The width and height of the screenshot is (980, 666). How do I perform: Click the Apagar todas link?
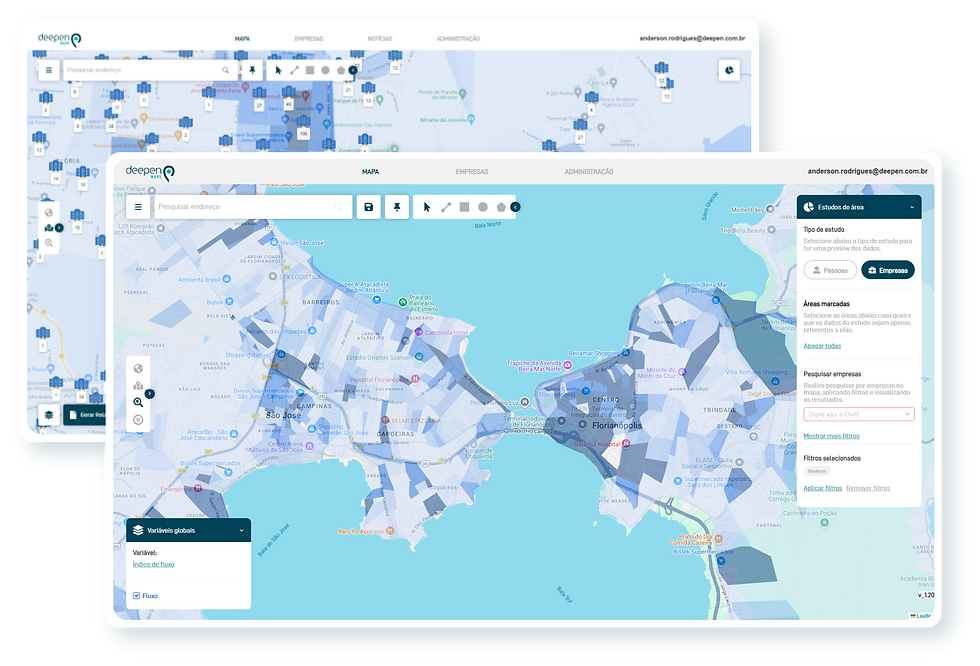point(822,345)
